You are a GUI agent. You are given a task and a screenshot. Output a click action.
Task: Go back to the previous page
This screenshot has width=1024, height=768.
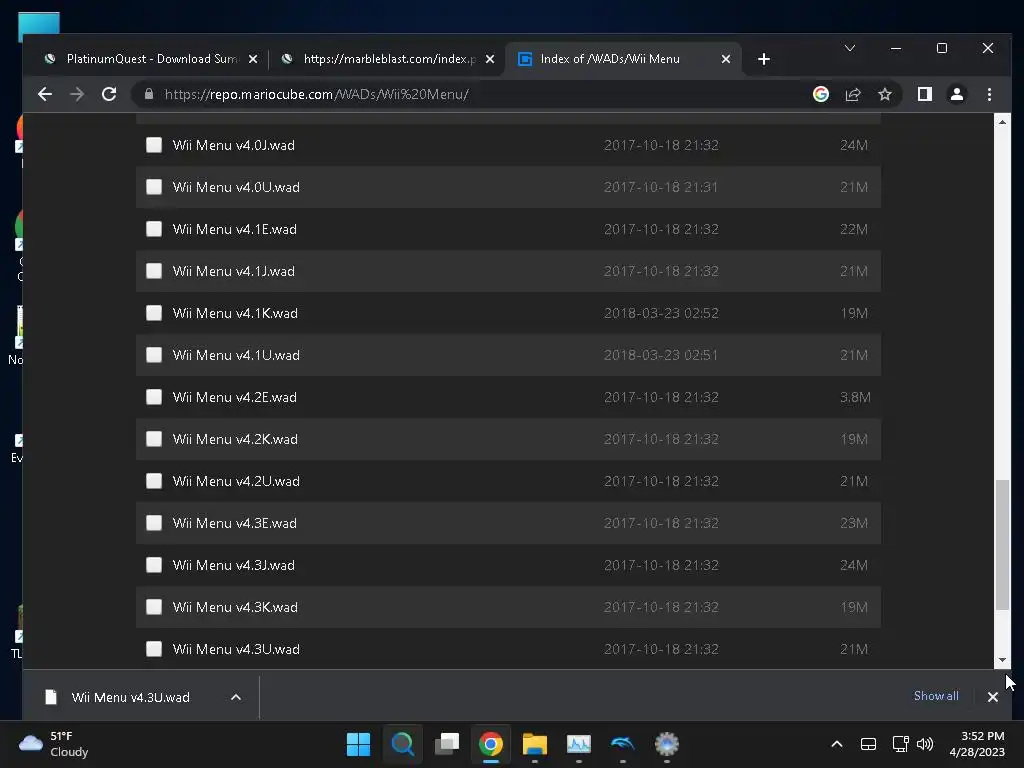point(44,94)
